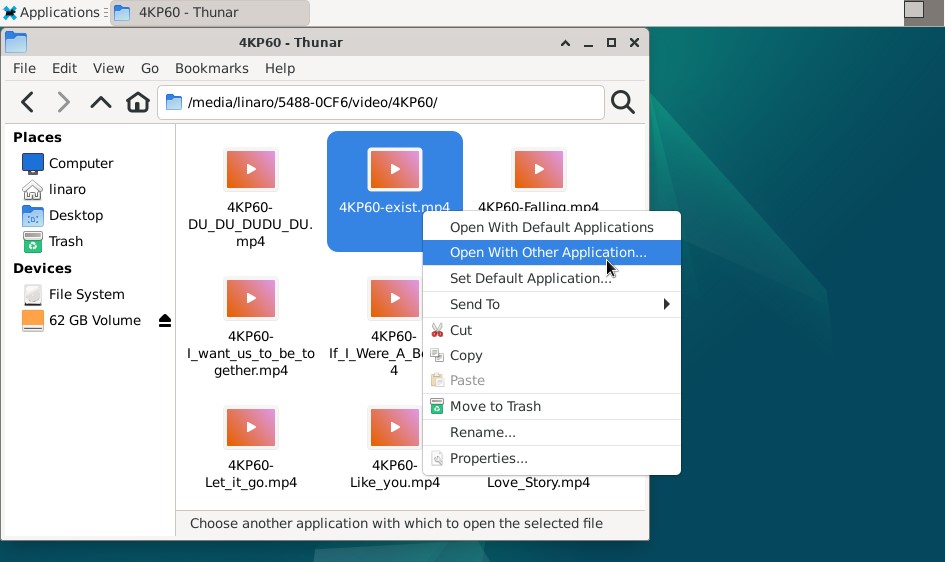Viewport: 945px width, 562px height.
Task: Click the search magnifier icon
Action: tap(623, 102)
